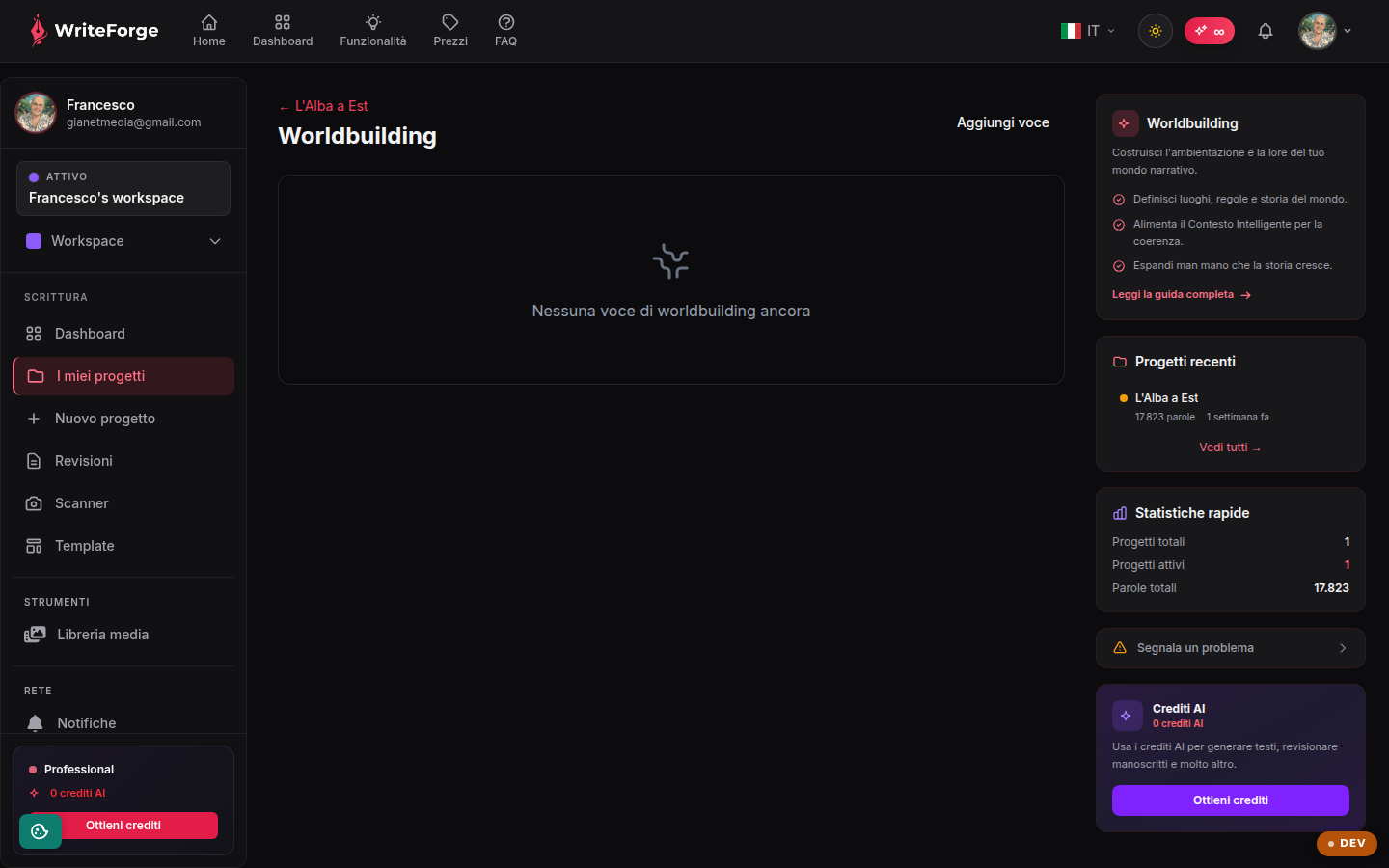
Task: Click the Professional plan label
Action: click(79, 770)
